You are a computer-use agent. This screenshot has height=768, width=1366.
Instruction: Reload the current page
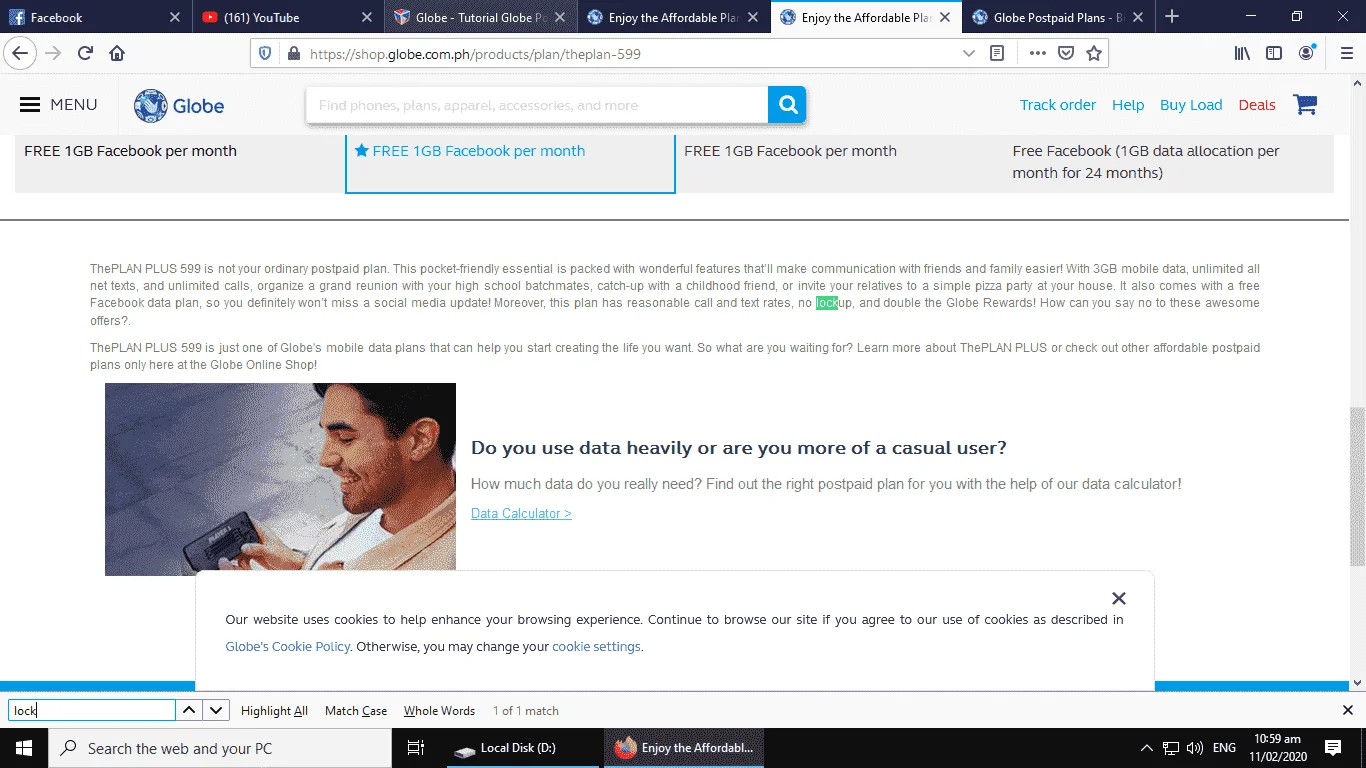(x=86, y=54)
